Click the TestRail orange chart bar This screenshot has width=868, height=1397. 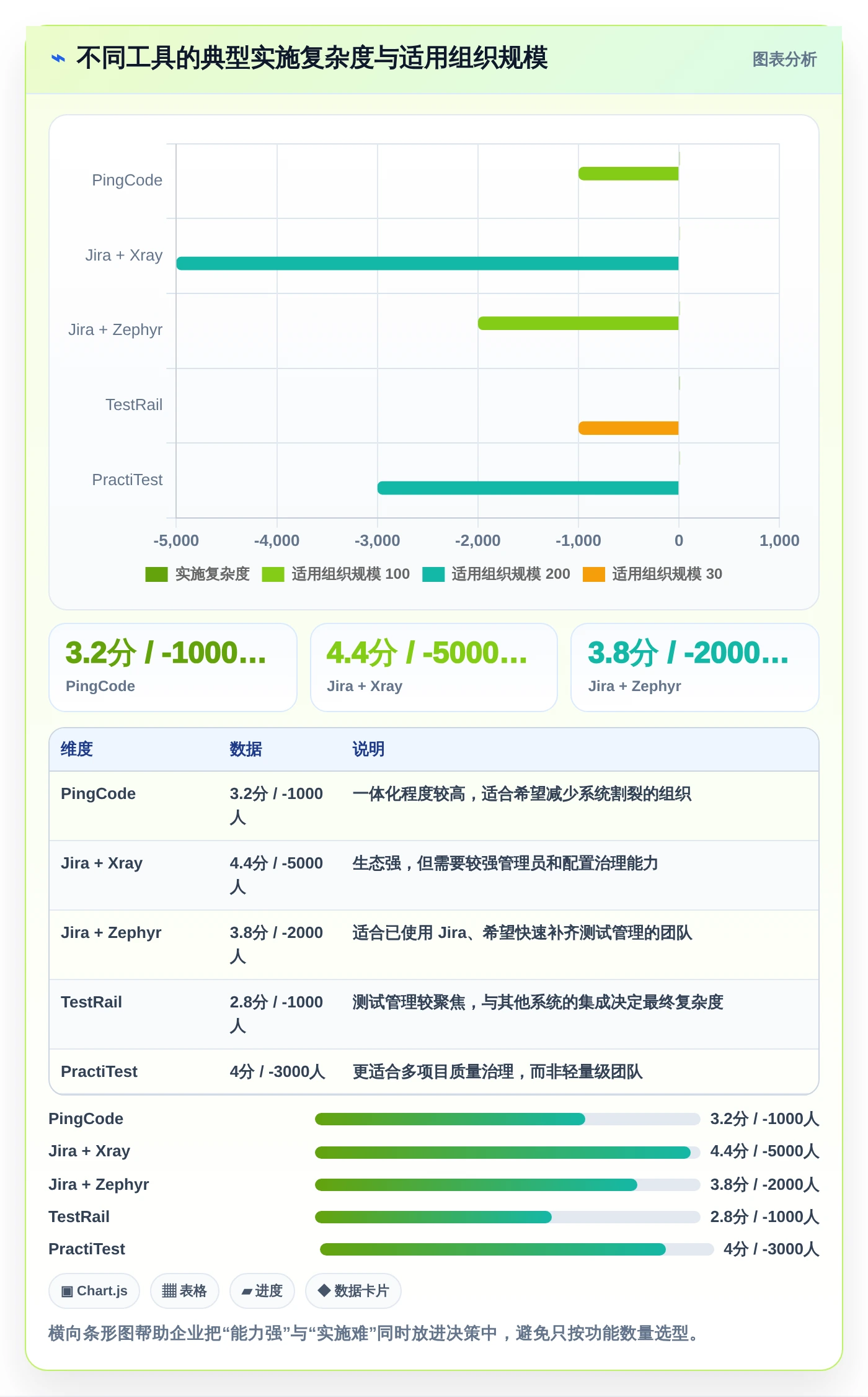coord(628,428)
